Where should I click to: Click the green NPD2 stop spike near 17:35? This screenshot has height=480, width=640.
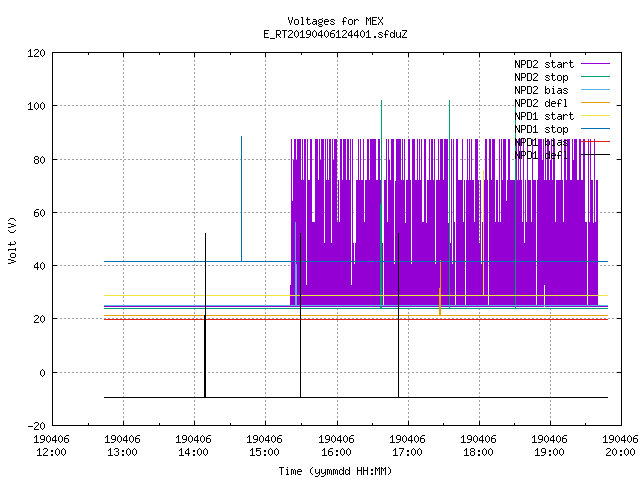pos(450,204)
